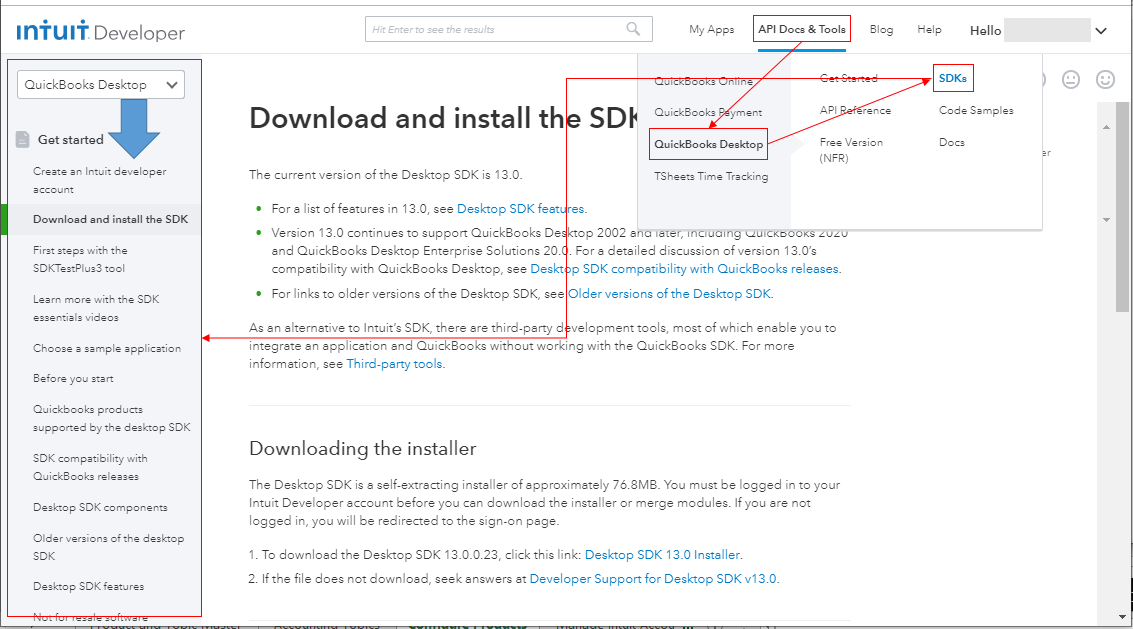Open My Apps in top navigation
This screenshot has width=1133, height=629.
pos(712,29)
